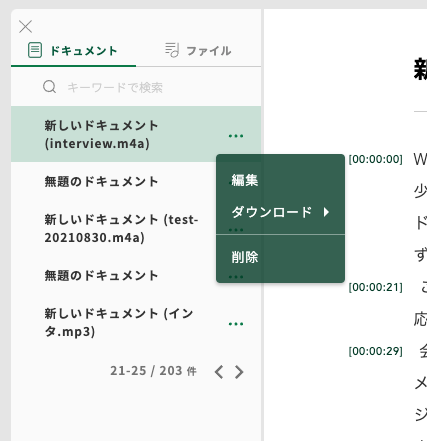This screenshot has width=427, height=441.
Task: Click the ダウンロード submenu arrow
Action: click(x=326, y=212)
